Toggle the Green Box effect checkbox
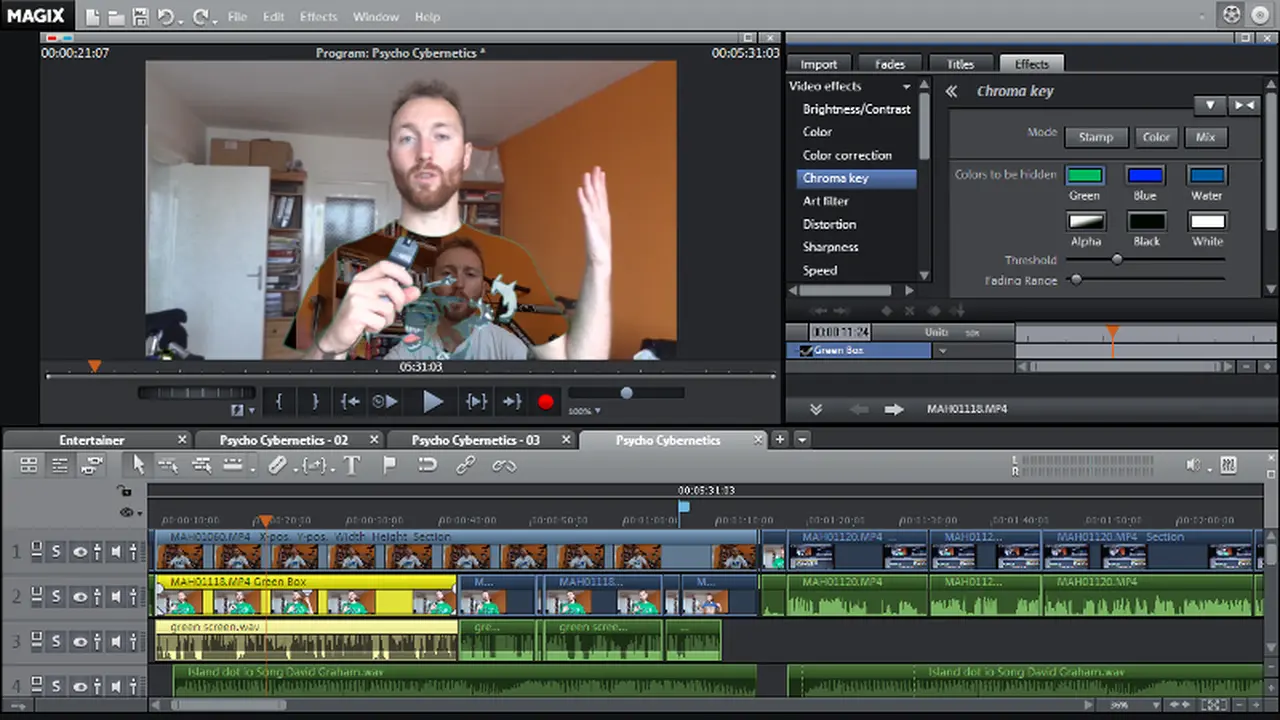This screenshot has height=720, width=1280. (x=805, y=351)
